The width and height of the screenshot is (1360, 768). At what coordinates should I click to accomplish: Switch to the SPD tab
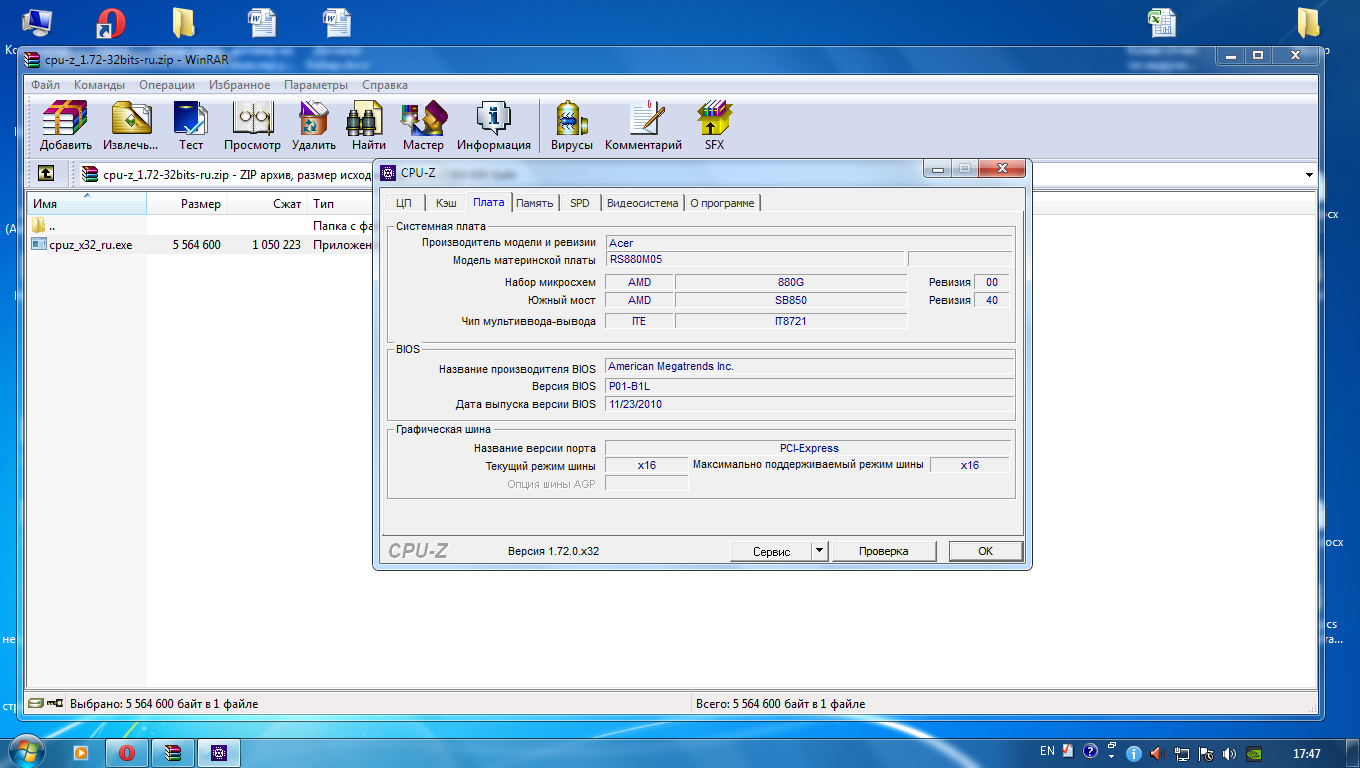580,203
